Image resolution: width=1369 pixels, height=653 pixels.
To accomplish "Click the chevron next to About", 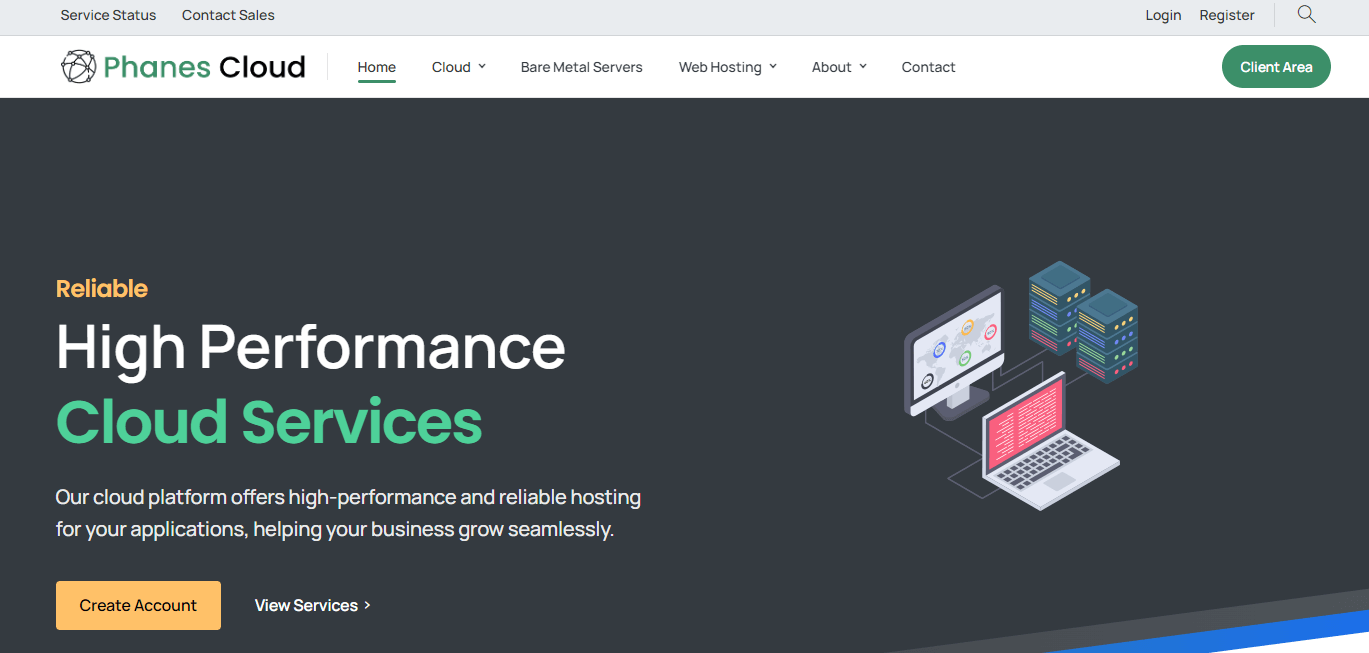I will pyautogui.click(x=864, y=67).
